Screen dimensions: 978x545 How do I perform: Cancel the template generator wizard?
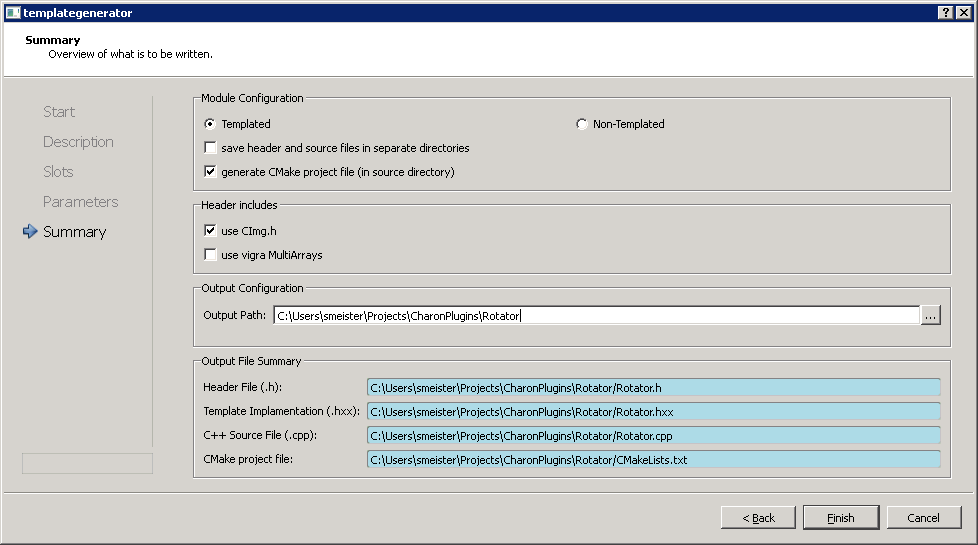tap(924, 518)
